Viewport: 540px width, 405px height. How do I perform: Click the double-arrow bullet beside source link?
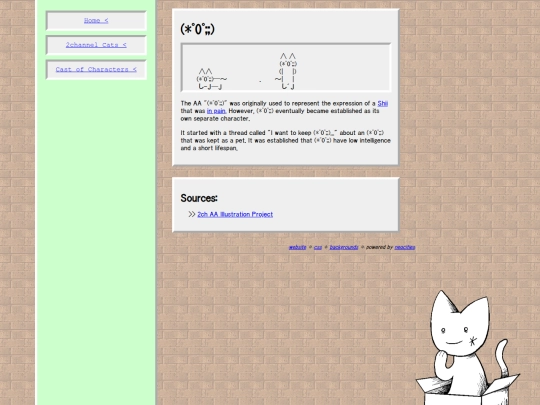(192, 214)
